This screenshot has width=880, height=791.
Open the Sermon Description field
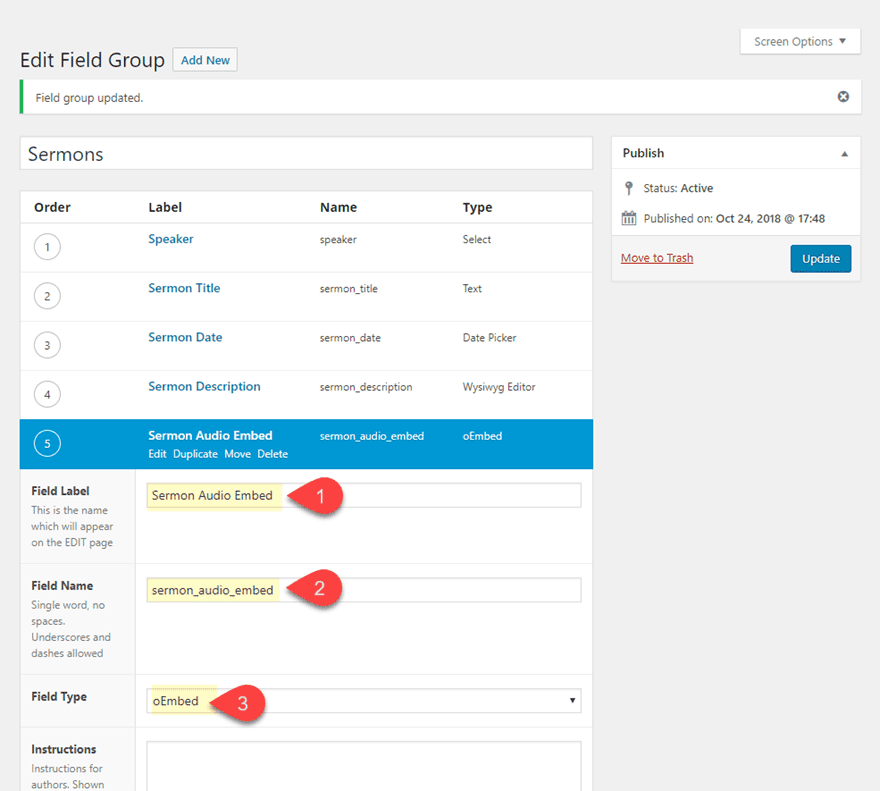tap(204, 386)
